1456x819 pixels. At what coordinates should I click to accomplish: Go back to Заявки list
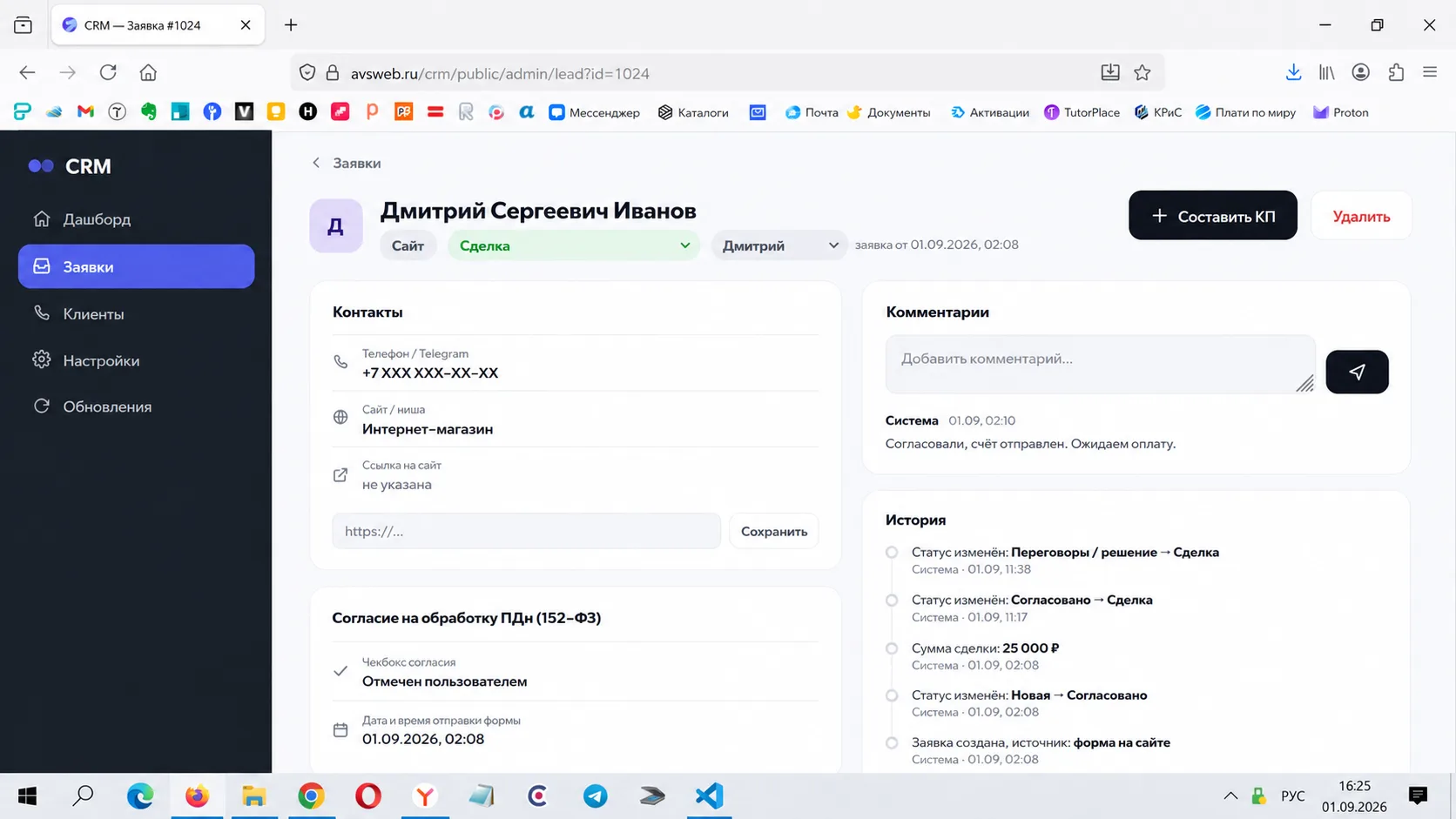347,163
